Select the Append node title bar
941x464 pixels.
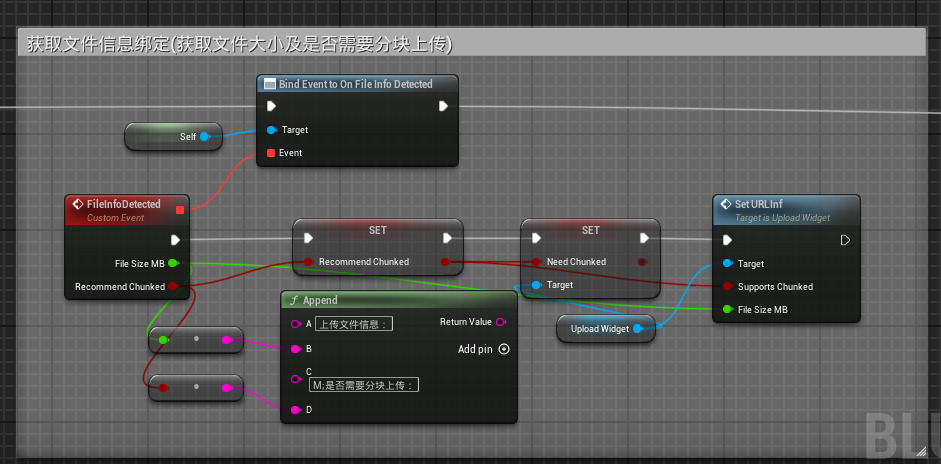(x=399, y=300)
